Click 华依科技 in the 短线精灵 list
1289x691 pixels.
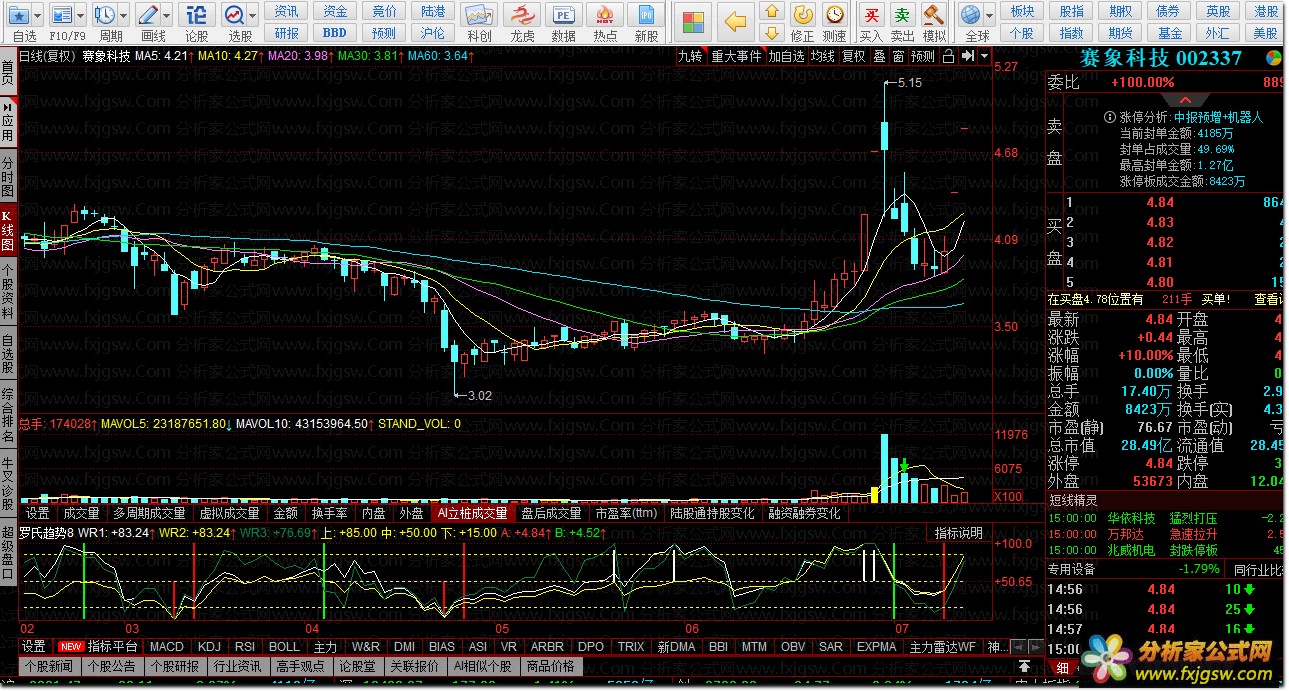[x=1131, y=518]
